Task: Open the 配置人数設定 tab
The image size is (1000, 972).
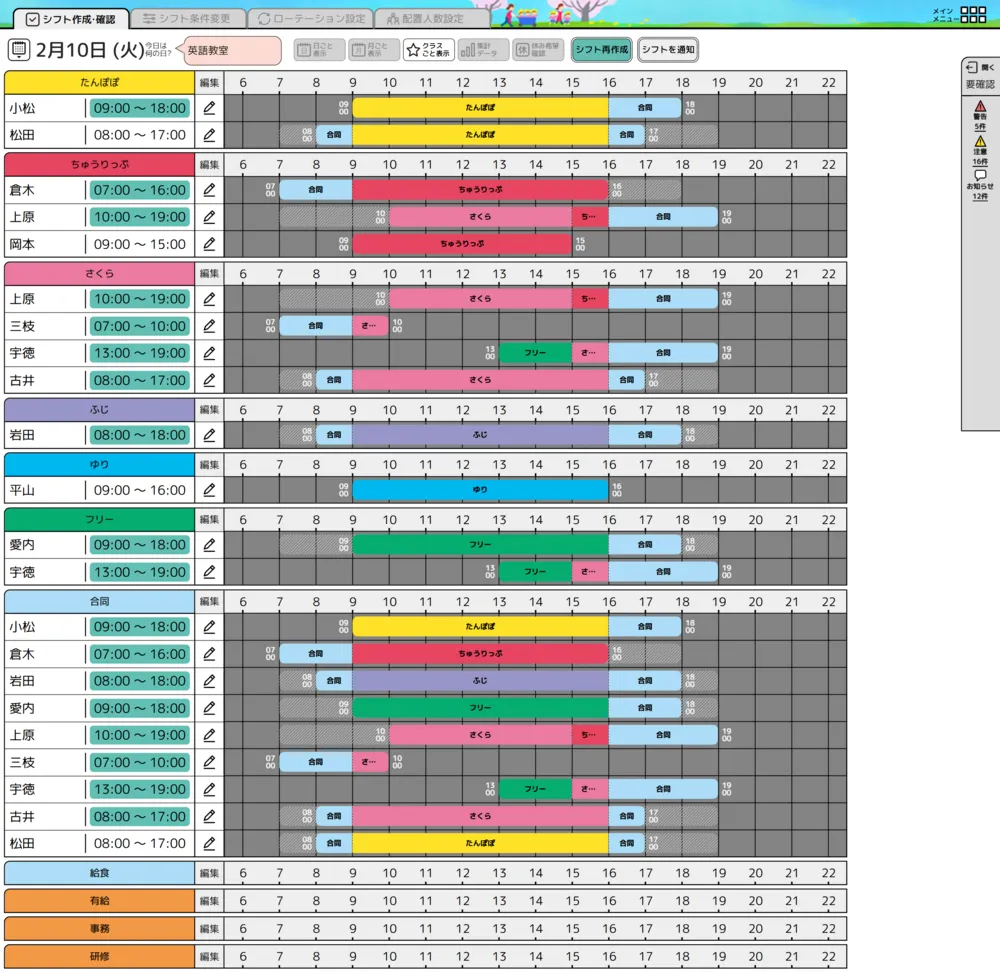Action: point(432,19)
